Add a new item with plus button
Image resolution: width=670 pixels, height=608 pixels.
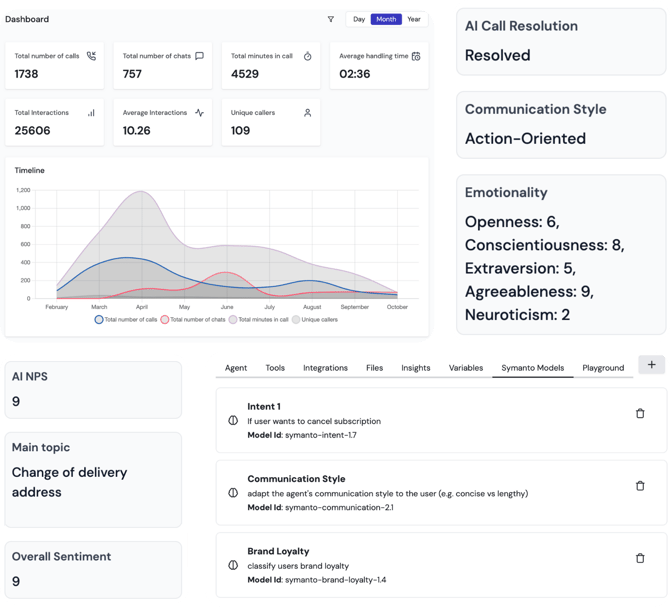click(x=652, y=365)
